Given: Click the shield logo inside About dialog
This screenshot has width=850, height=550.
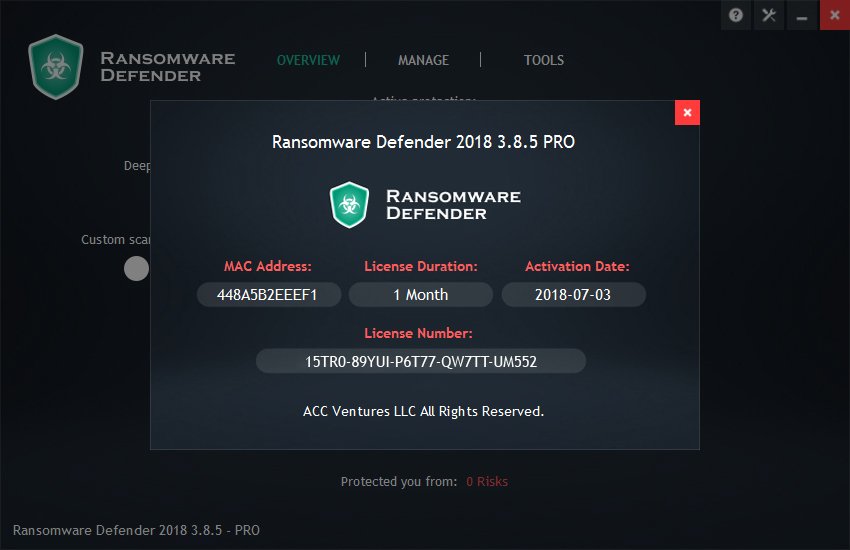Looking at the screenshot, I should point(350,205).
